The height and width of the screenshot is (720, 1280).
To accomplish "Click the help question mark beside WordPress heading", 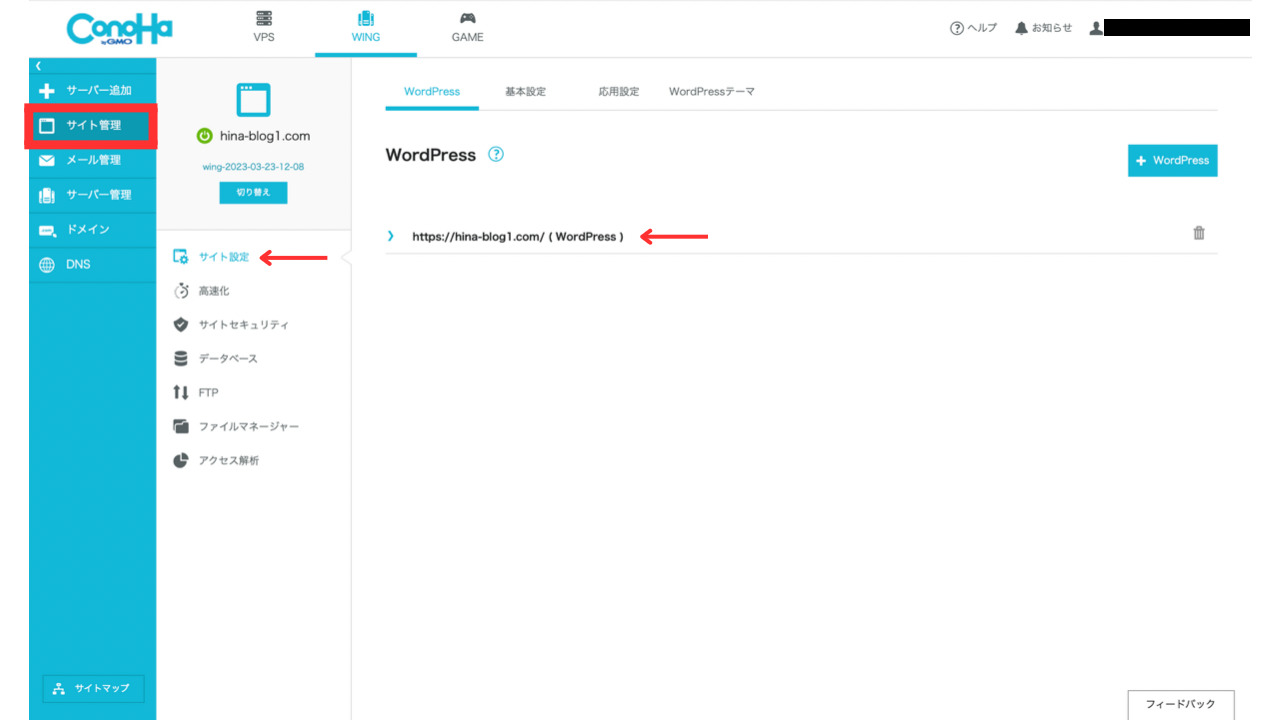I will tap(496, 155).
